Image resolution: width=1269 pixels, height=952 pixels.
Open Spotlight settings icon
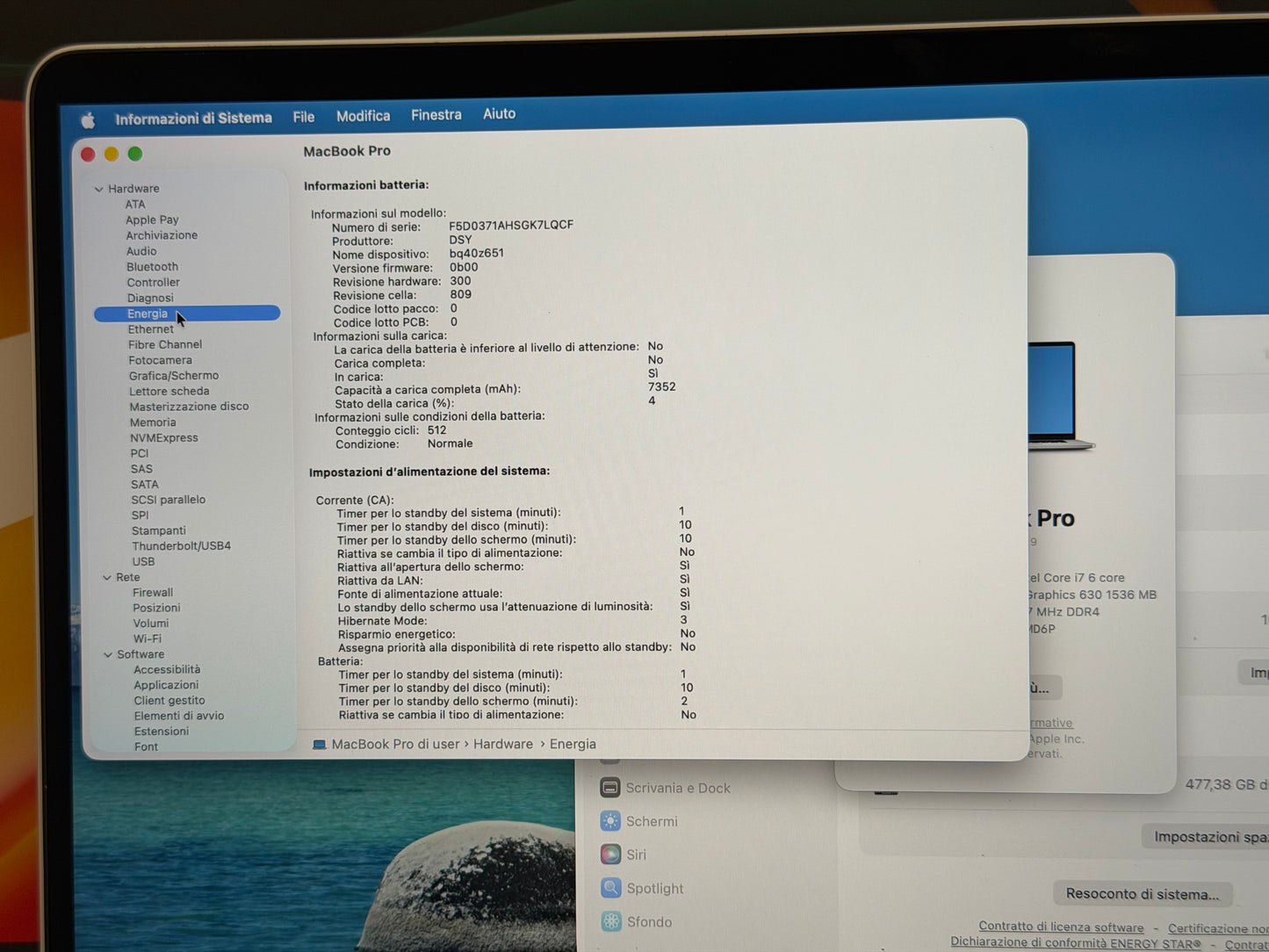[x=611, y=888]
